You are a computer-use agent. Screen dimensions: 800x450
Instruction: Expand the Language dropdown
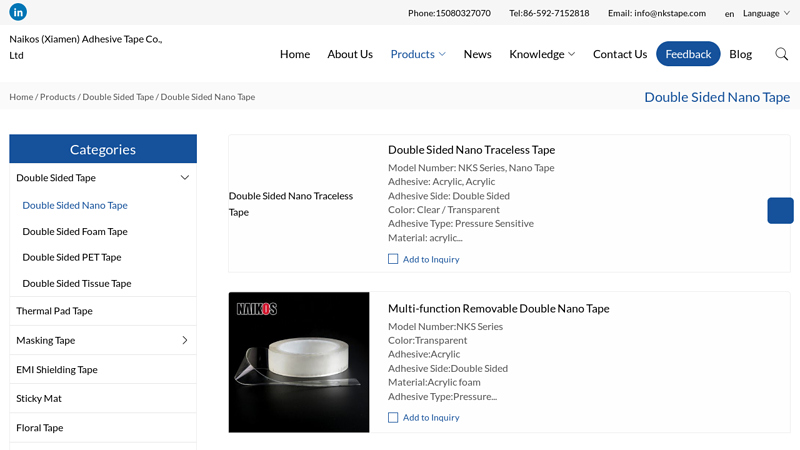coord(766,13)
